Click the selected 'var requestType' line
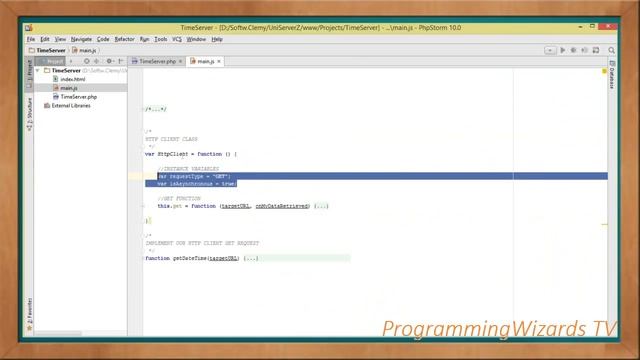The width and height of the screenshot is (640, 360). 194,176
